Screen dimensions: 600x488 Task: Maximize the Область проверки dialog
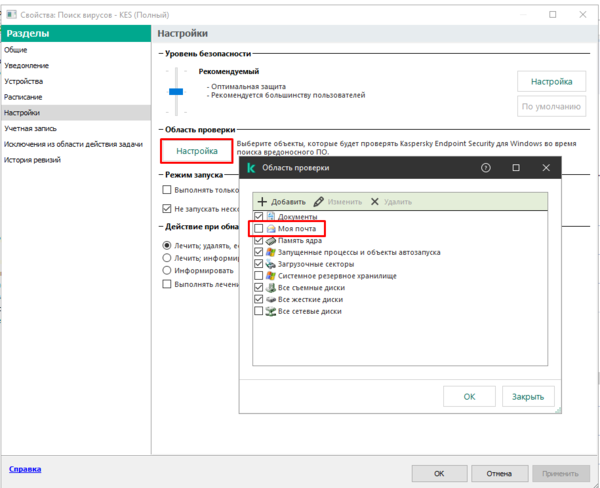click(x=516, y=168)
